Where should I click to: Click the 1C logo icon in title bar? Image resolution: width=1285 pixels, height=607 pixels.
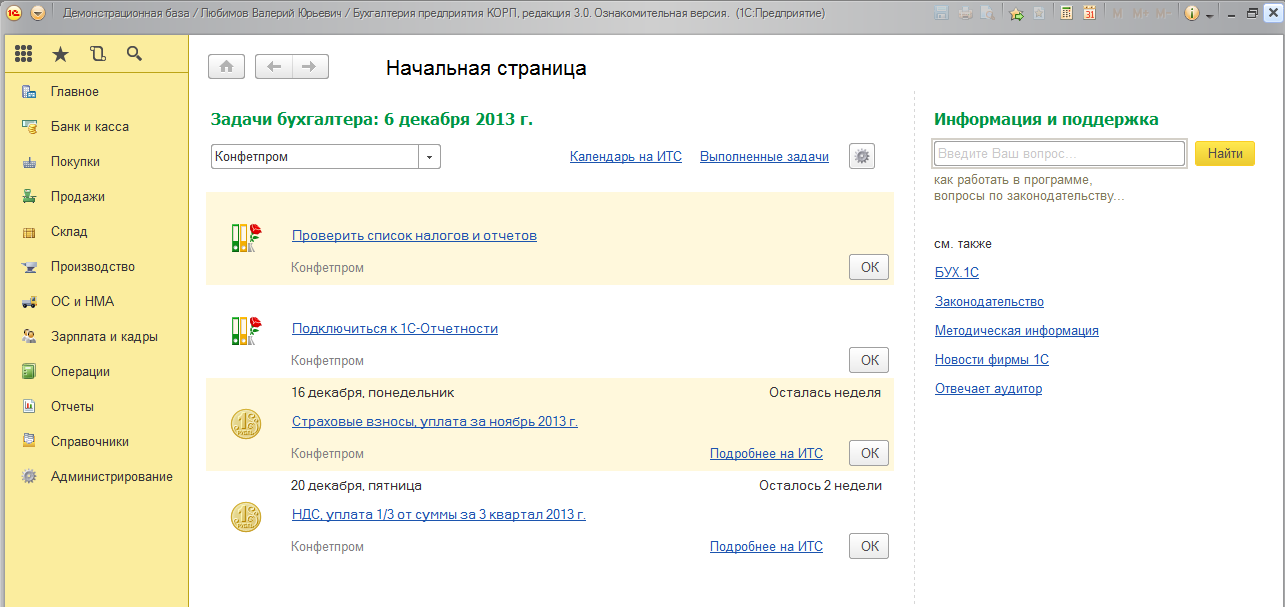pos(14,13)
